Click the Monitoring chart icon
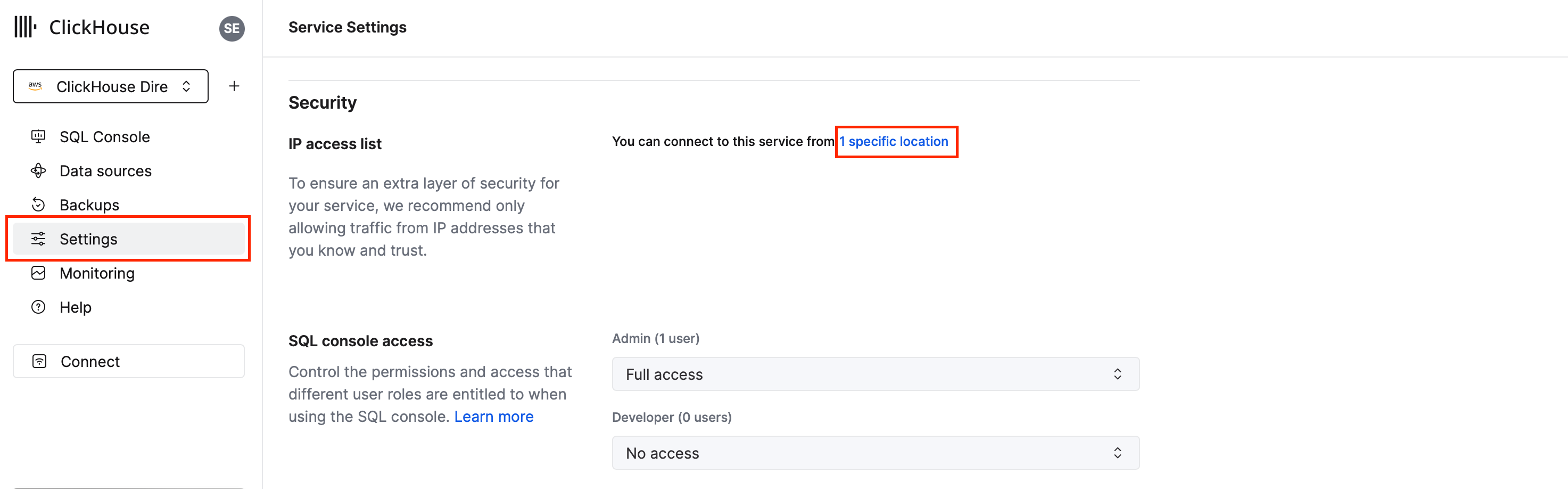 (x=38, y=273)
